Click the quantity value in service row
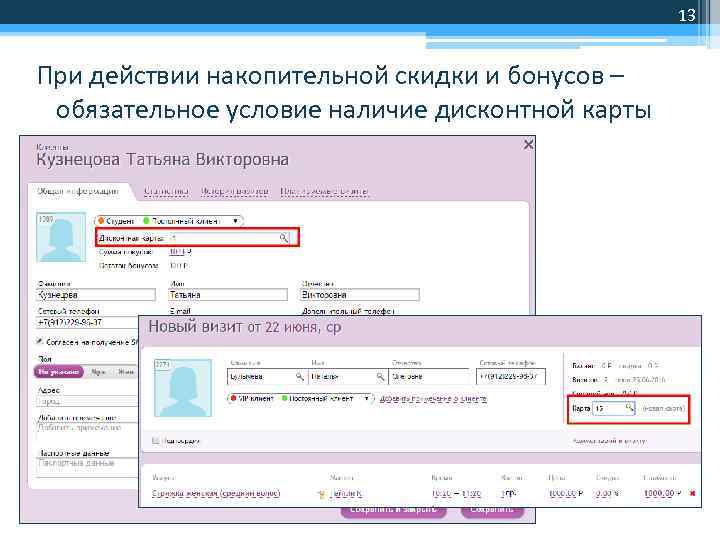 [508, 494]
